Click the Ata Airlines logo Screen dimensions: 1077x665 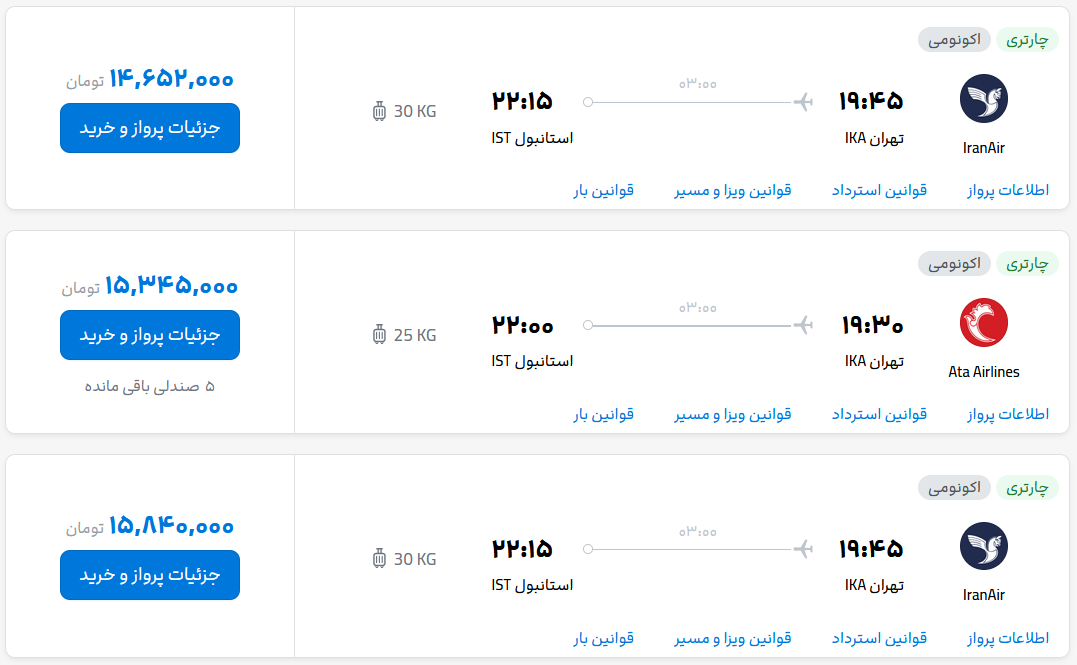pos(983,323)
